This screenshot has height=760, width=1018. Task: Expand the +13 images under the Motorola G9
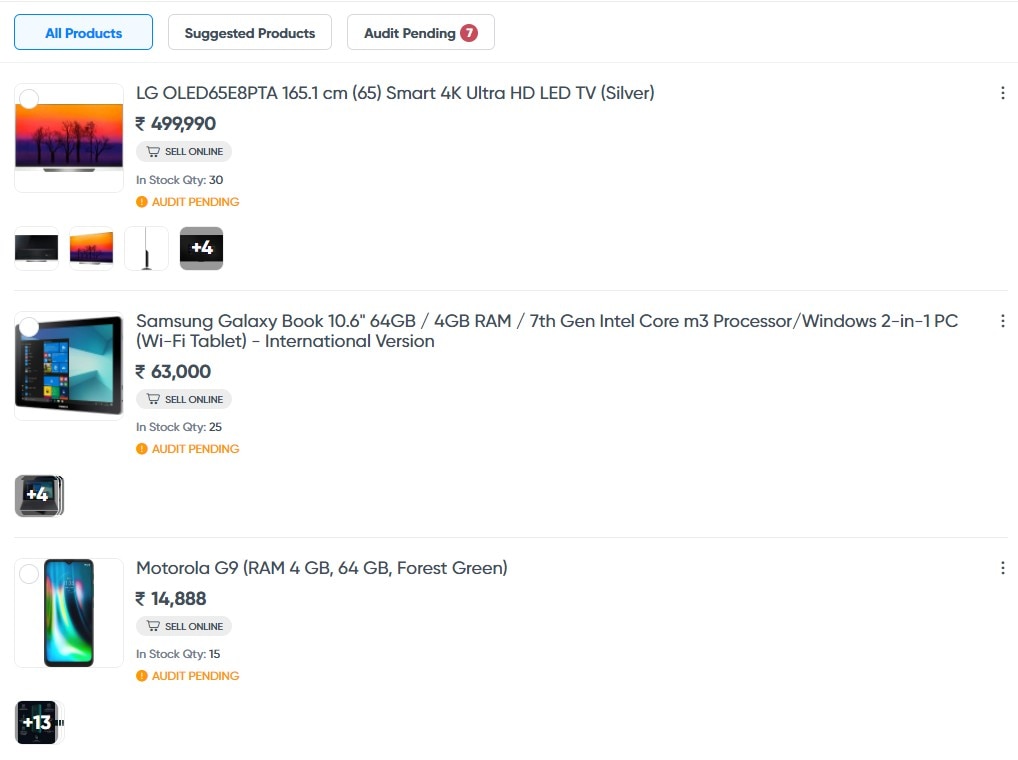37,721
